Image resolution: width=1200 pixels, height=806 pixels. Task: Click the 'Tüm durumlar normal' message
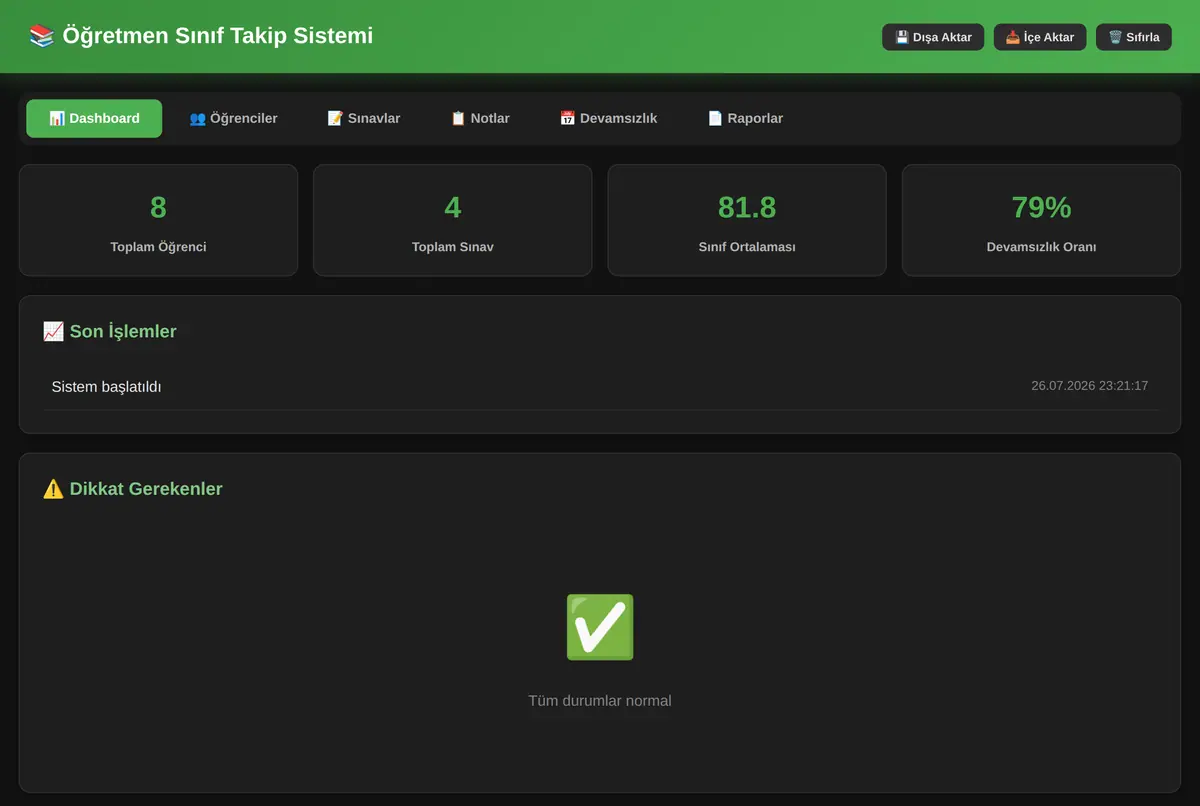coord(600,701)
